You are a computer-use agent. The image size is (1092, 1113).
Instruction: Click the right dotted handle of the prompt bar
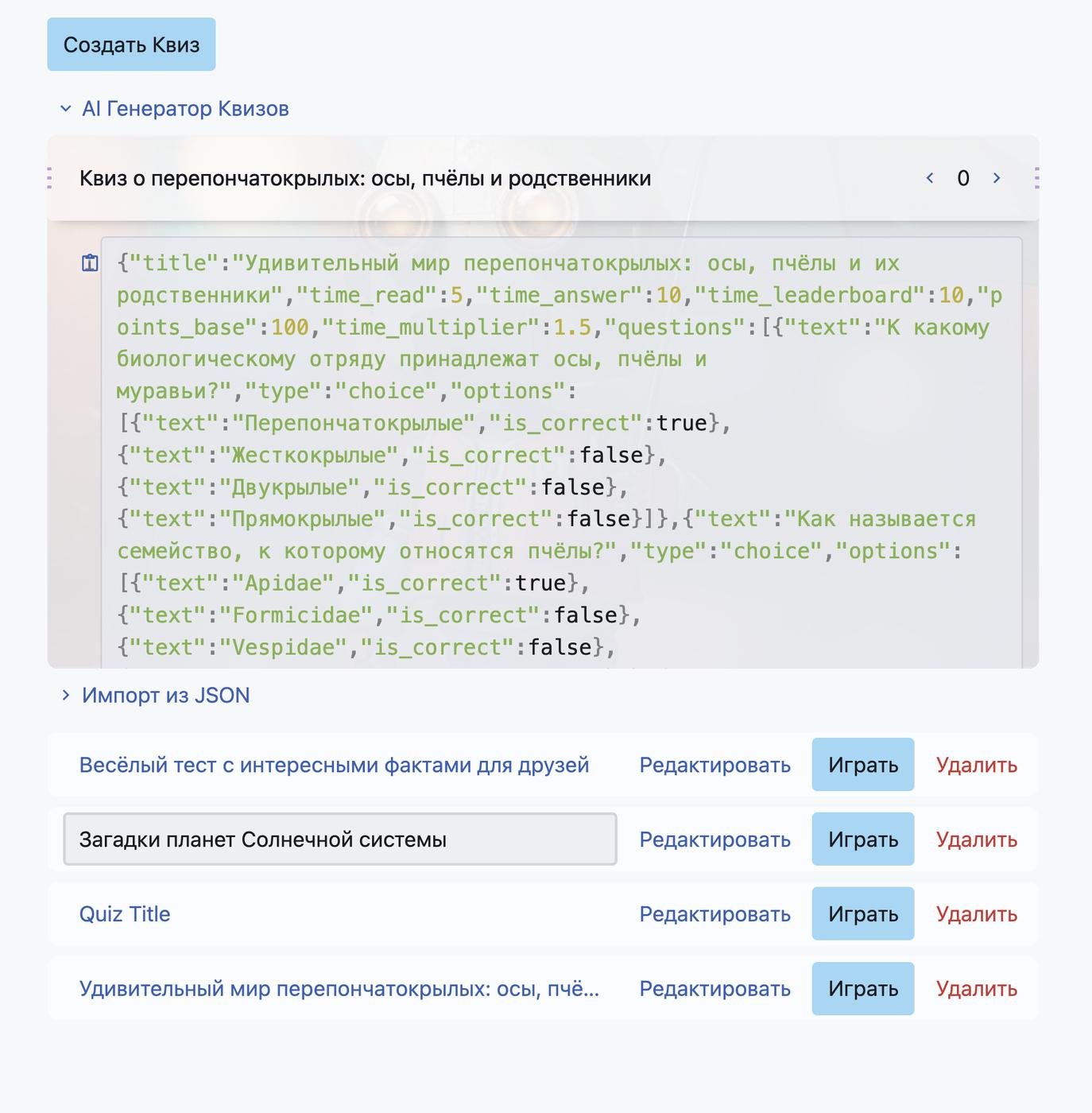[1036, 178]
